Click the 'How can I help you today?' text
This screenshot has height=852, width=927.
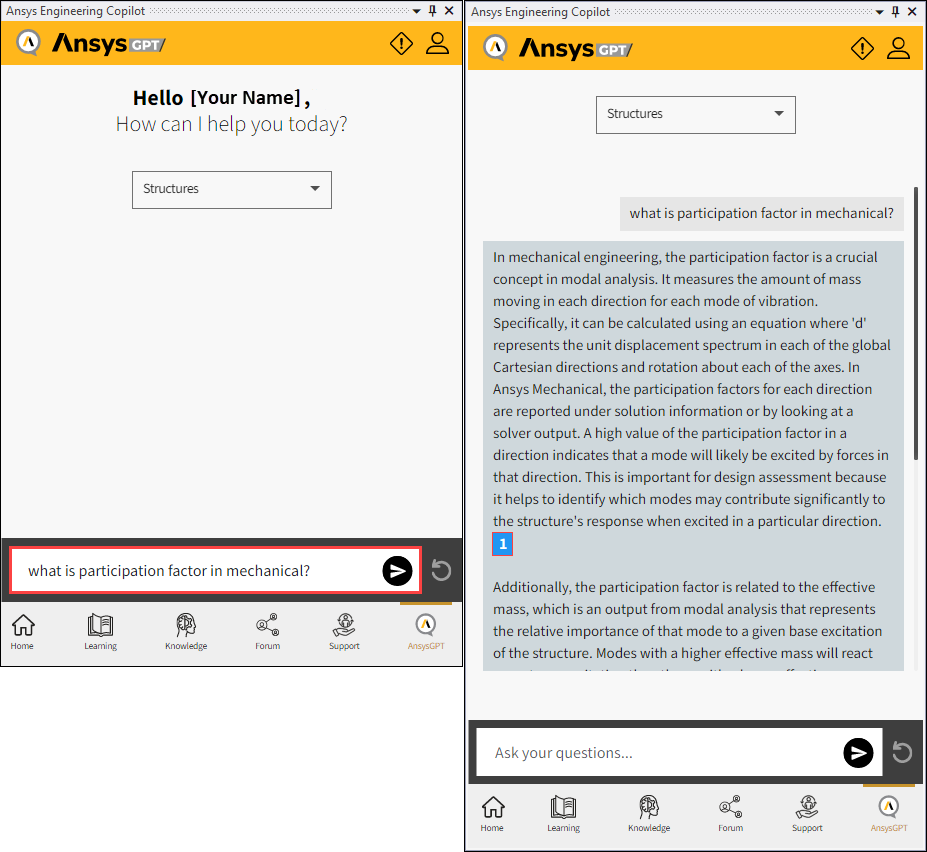click(231, 124)
